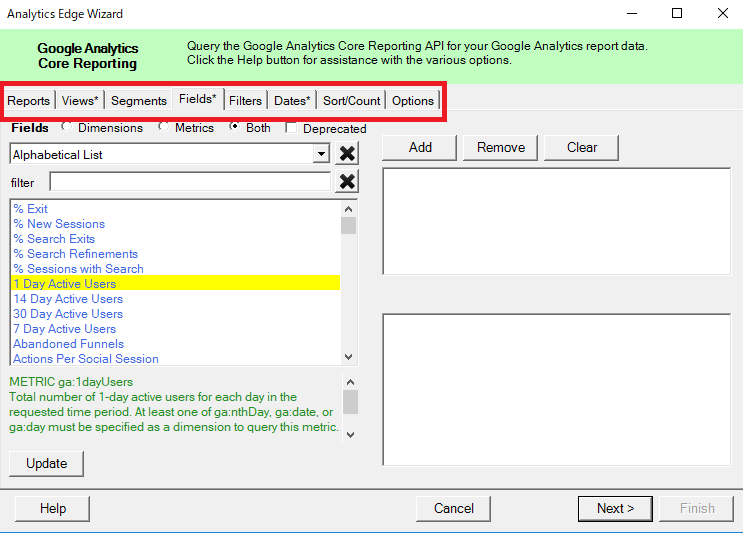Select % Search Refinements field
This screenshot has height=533, width=743.
click(175, 254)
